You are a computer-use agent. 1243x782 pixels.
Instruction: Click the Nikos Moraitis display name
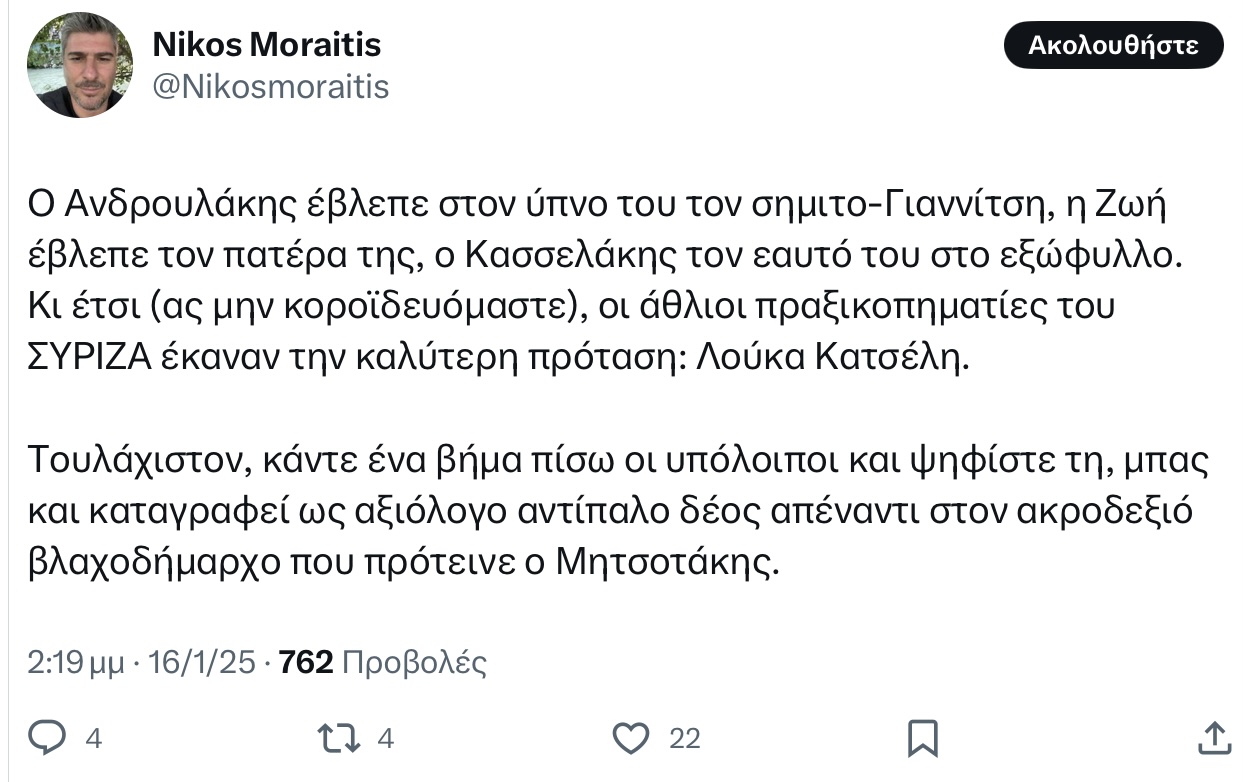pos(266,44)
